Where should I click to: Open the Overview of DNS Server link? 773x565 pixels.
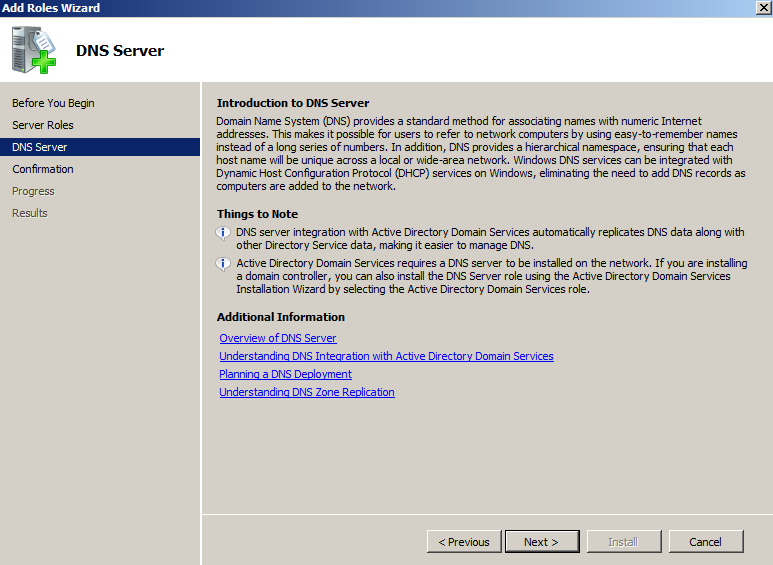278,338
